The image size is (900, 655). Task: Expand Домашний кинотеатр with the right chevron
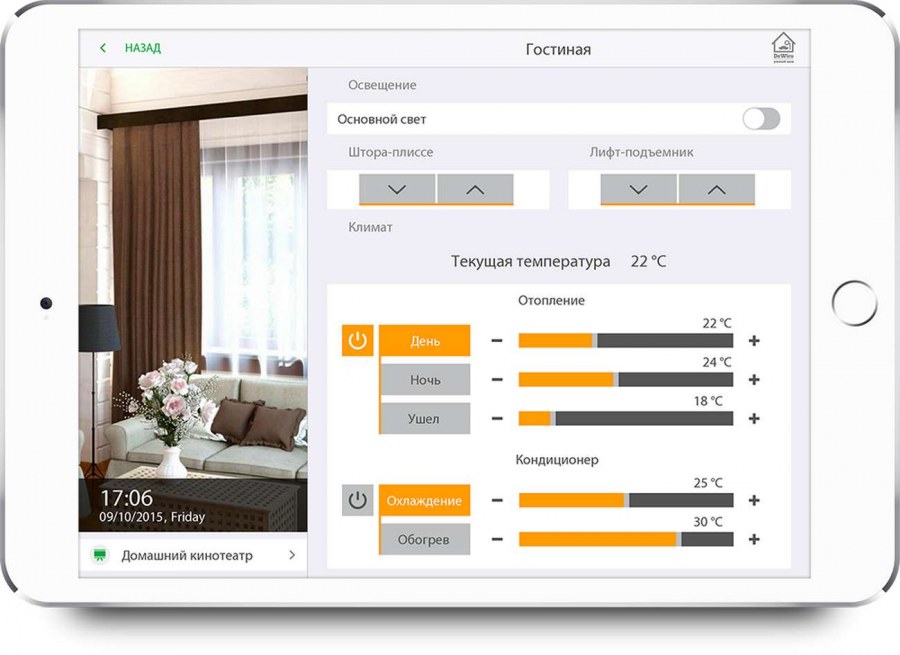[x=292, y=555]
